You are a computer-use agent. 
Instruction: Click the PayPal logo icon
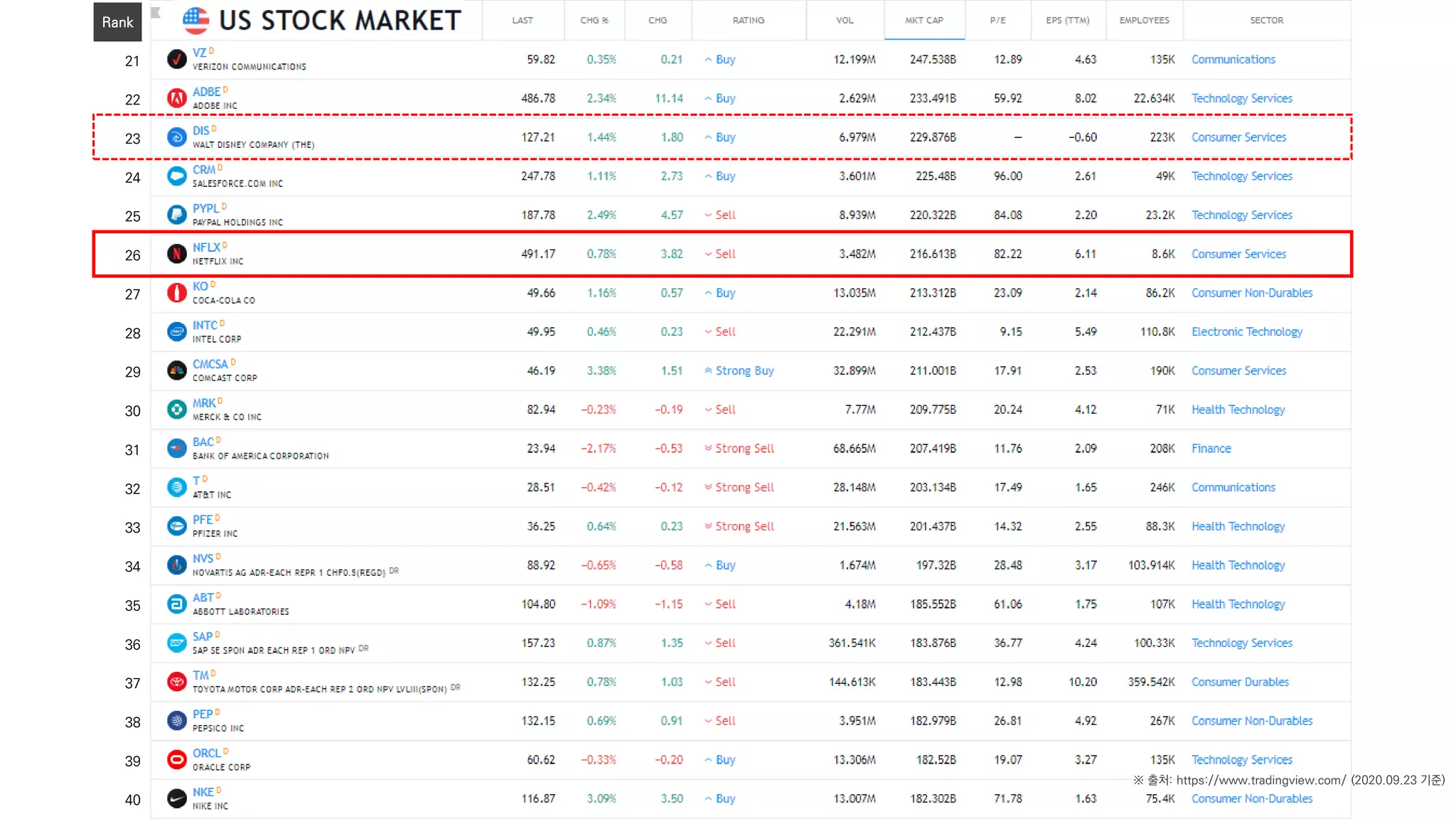tap(176, 215)
